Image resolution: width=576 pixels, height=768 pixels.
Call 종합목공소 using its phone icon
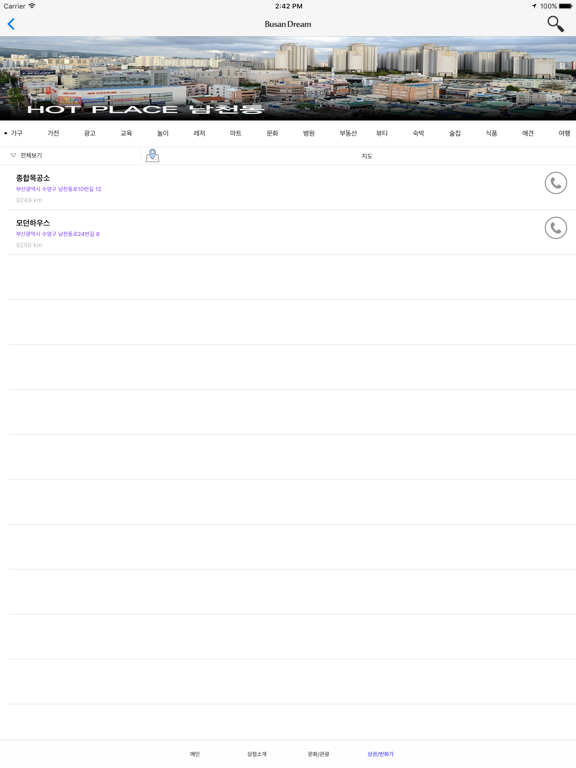point(555,183)
